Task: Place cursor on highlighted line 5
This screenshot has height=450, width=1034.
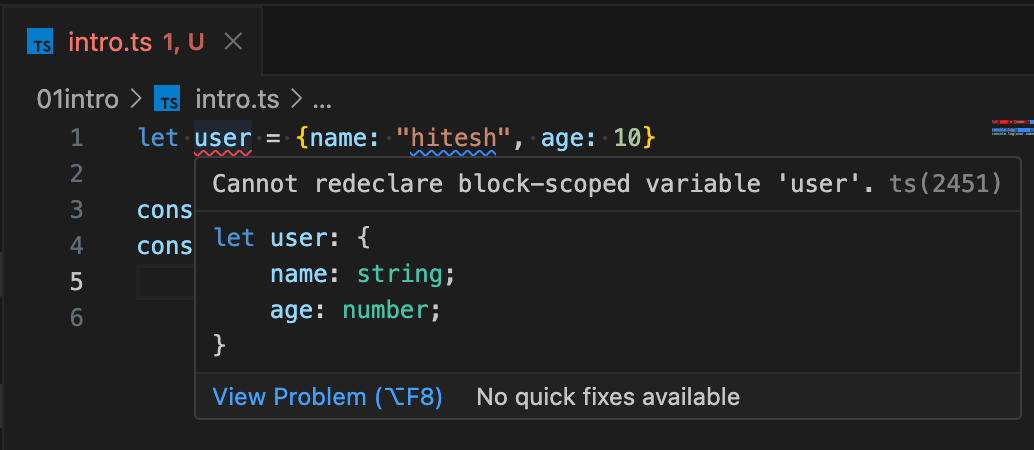Action: (x=165, y=282)
